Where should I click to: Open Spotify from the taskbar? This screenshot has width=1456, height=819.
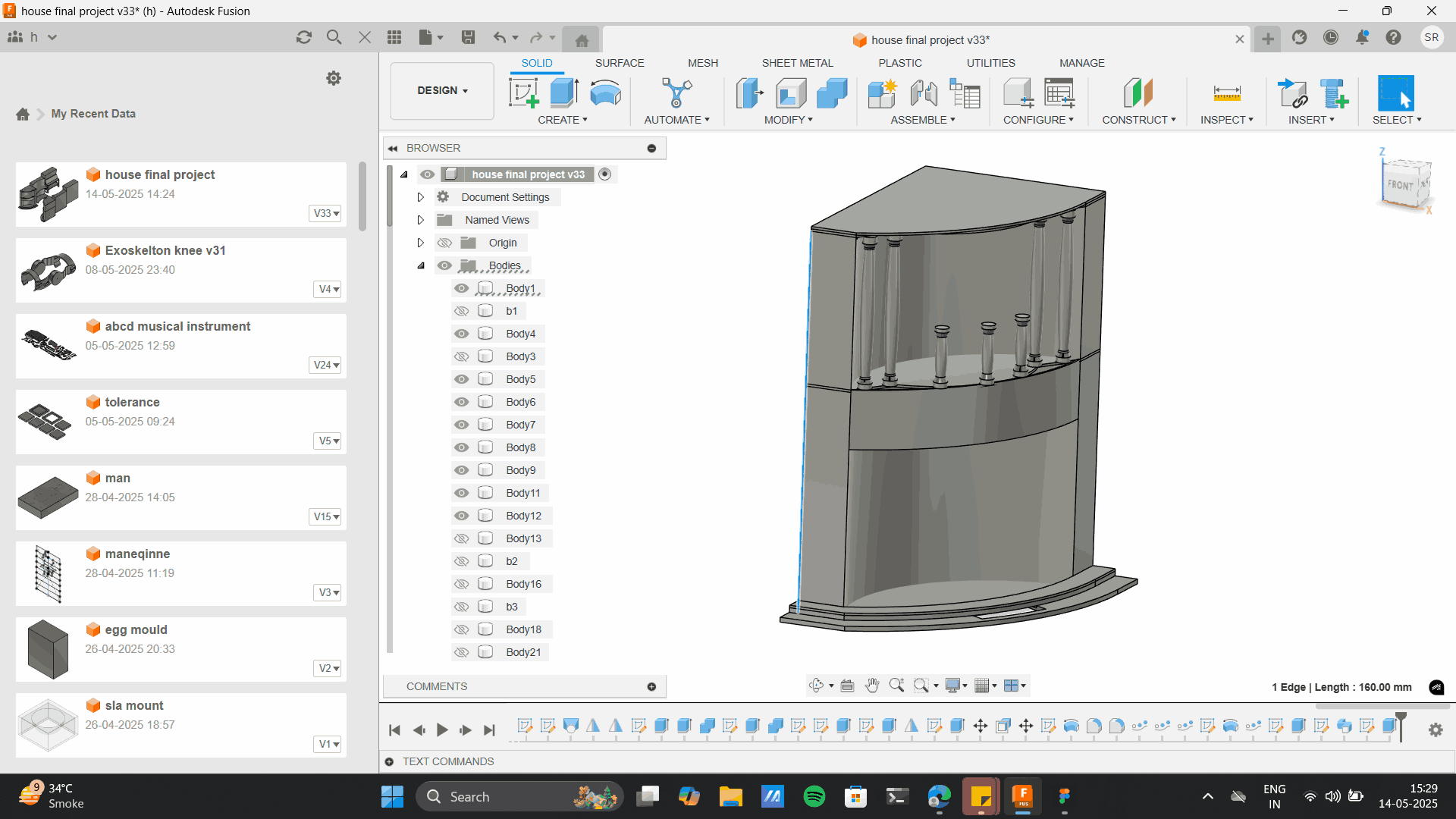click(x=814, y=797)
